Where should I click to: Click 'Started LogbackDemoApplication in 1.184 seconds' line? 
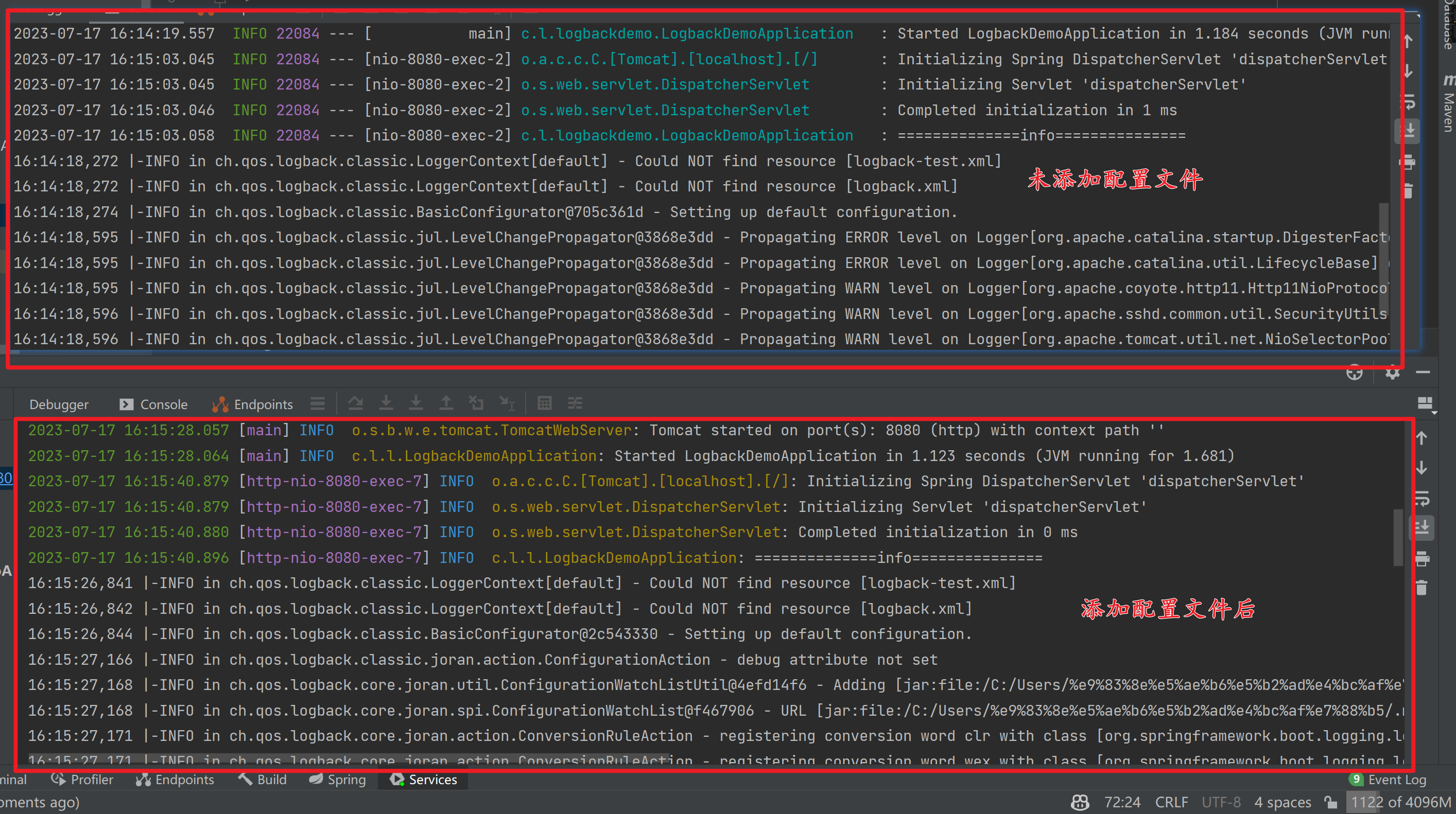click(701, 34)
